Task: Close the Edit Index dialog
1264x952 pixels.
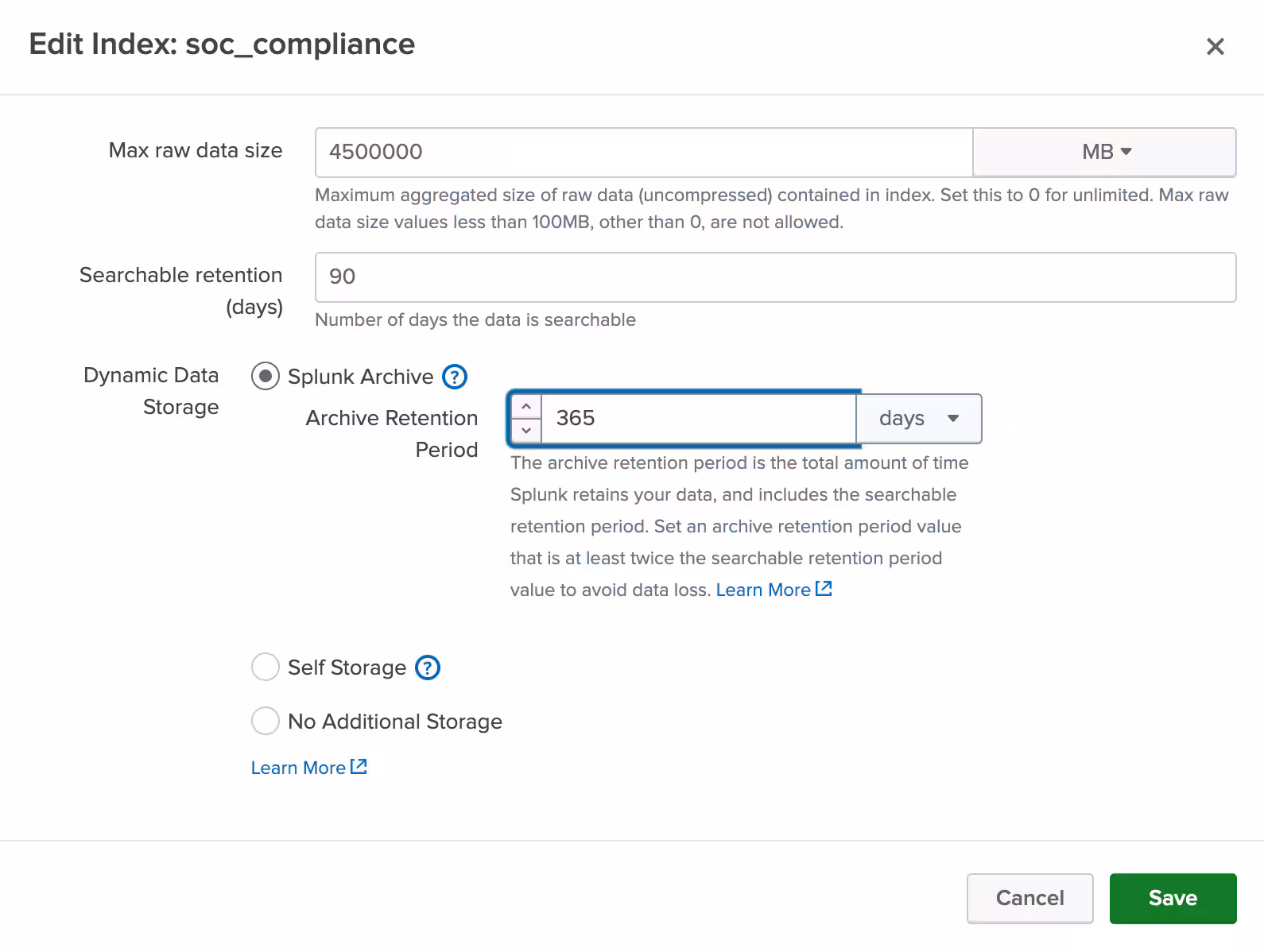Action: pos(1215,47)
